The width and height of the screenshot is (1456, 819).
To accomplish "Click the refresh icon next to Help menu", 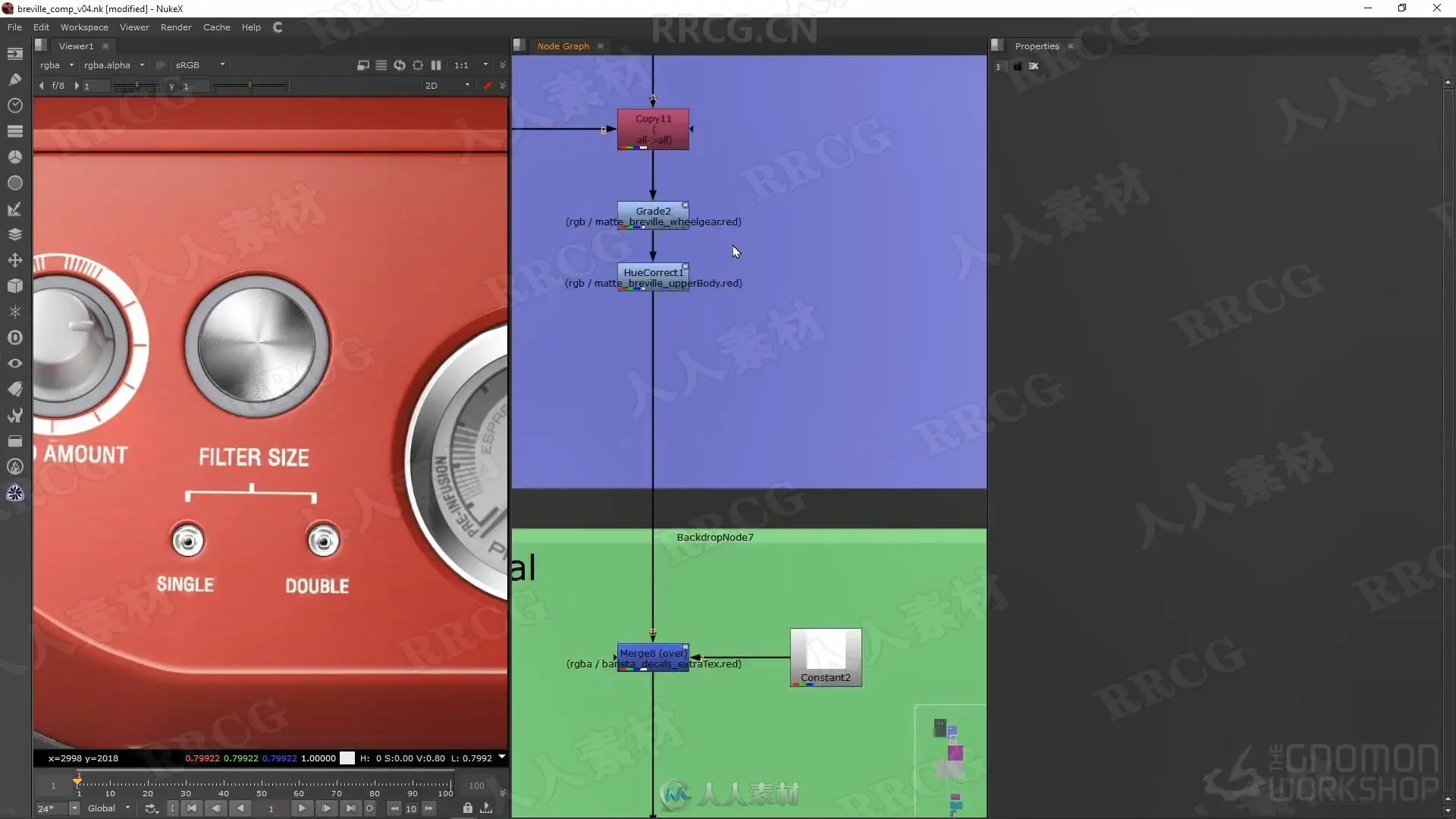I will tap(278, 27).
